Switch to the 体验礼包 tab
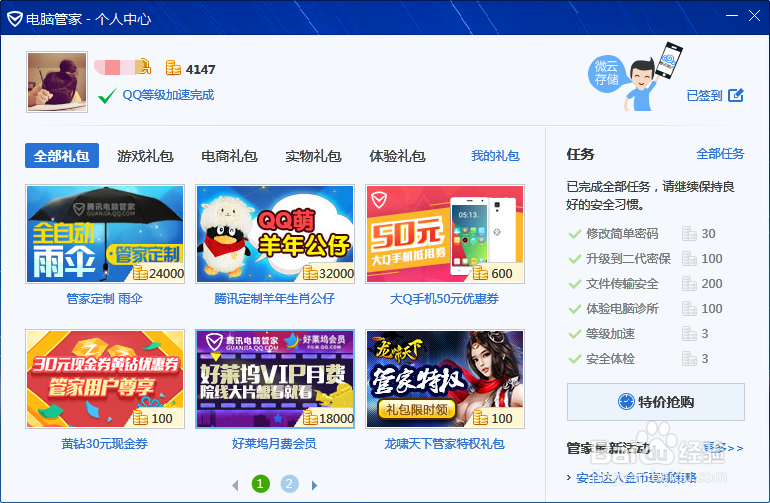Viewport: 770px width, 503px height. pos(397,156)
